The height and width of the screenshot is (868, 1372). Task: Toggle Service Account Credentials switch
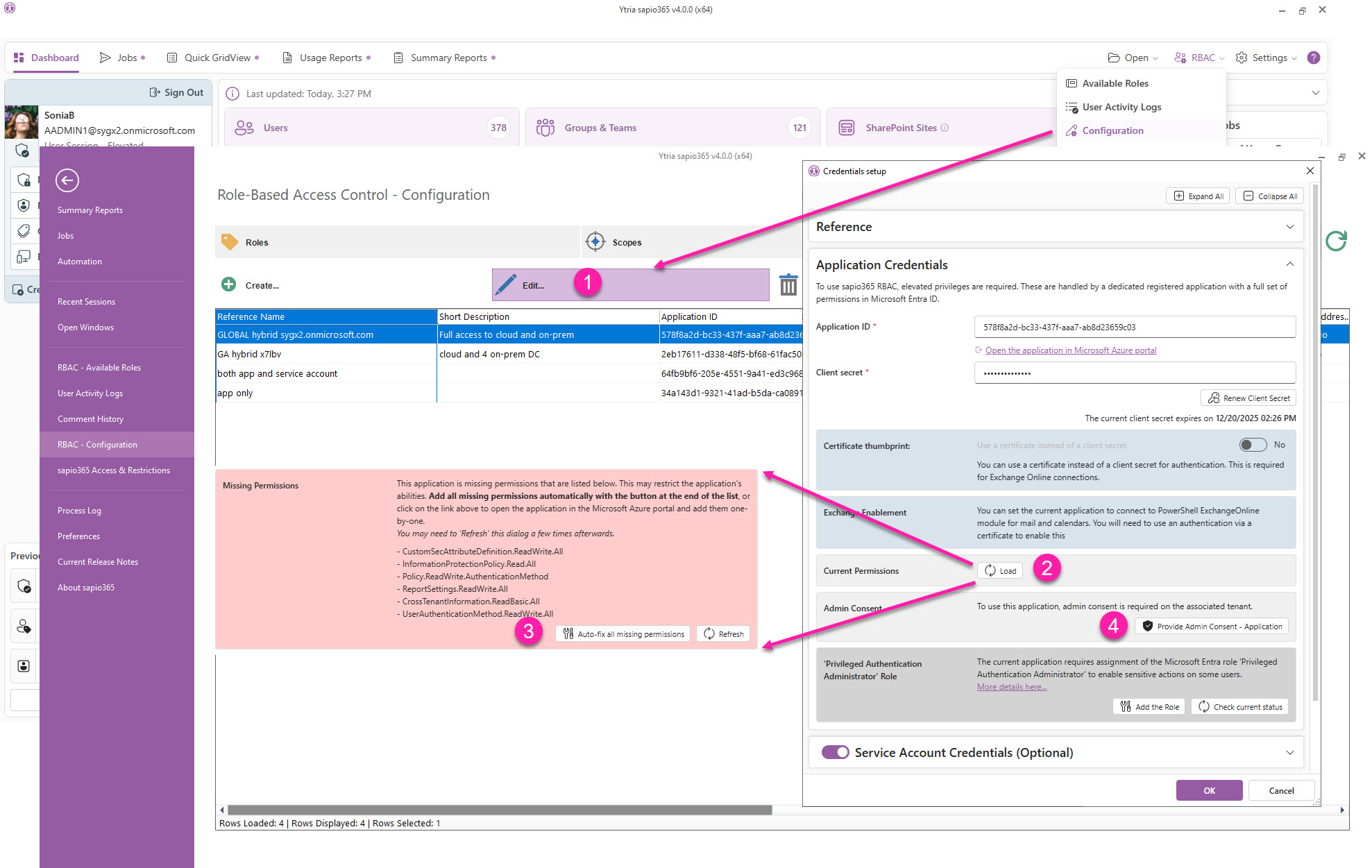[835, 752]
